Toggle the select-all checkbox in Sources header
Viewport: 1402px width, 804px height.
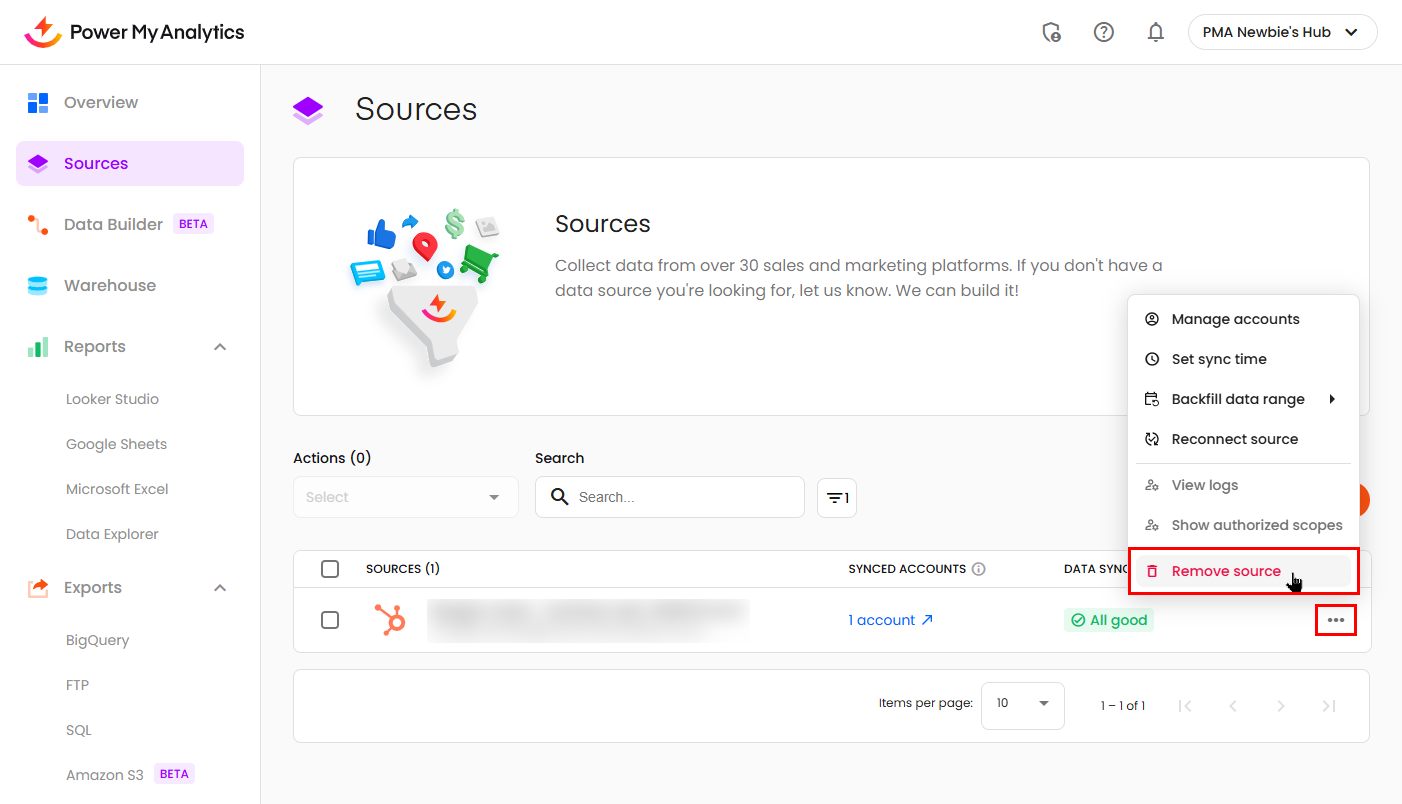[330, 569]
